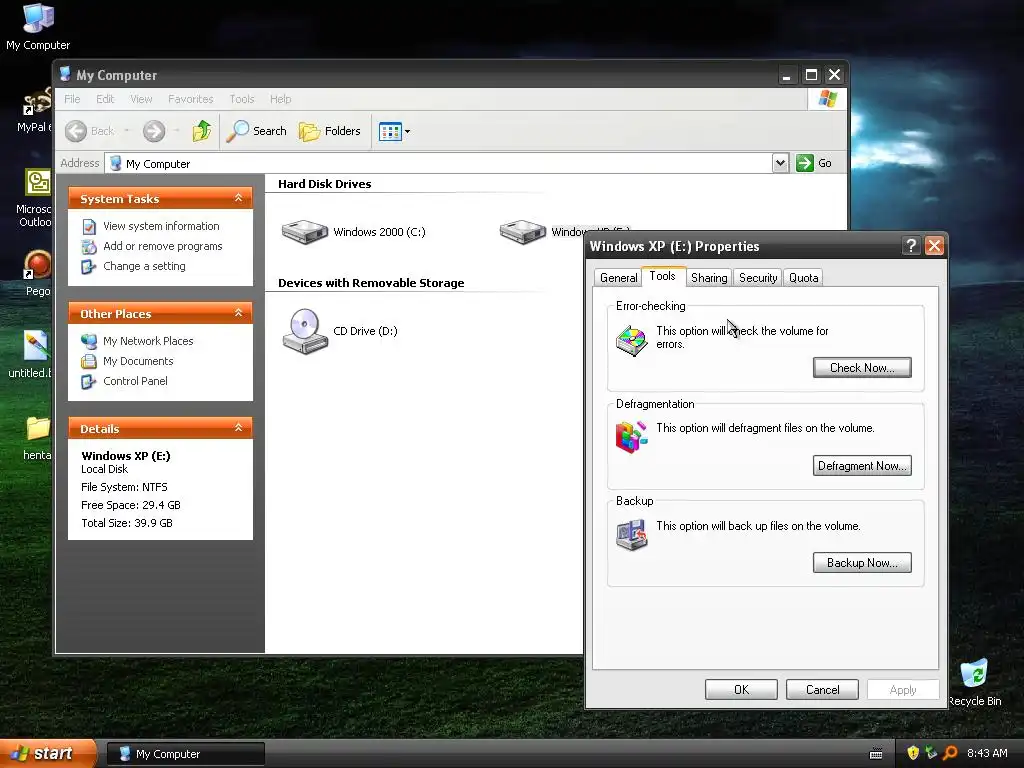Click the Windows flag logo in toolbar

pos(827,99)
